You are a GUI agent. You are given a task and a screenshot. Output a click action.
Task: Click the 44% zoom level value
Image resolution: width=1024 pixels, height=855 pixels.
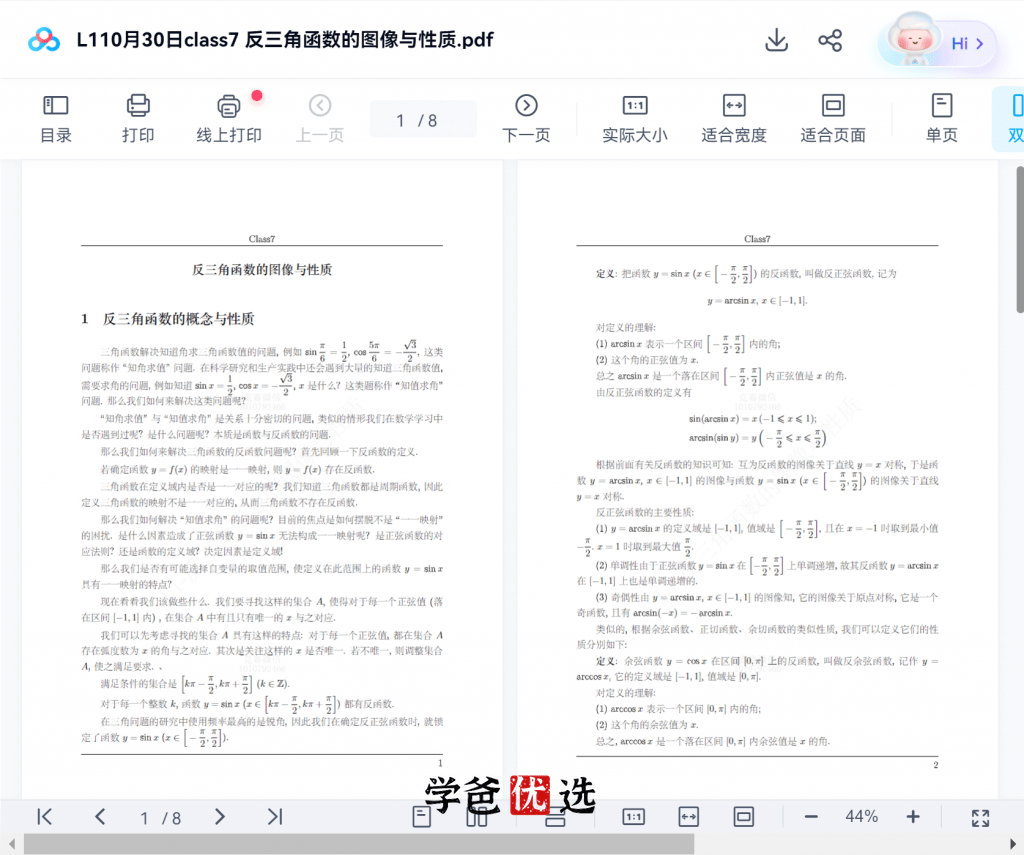coord(861,816)
